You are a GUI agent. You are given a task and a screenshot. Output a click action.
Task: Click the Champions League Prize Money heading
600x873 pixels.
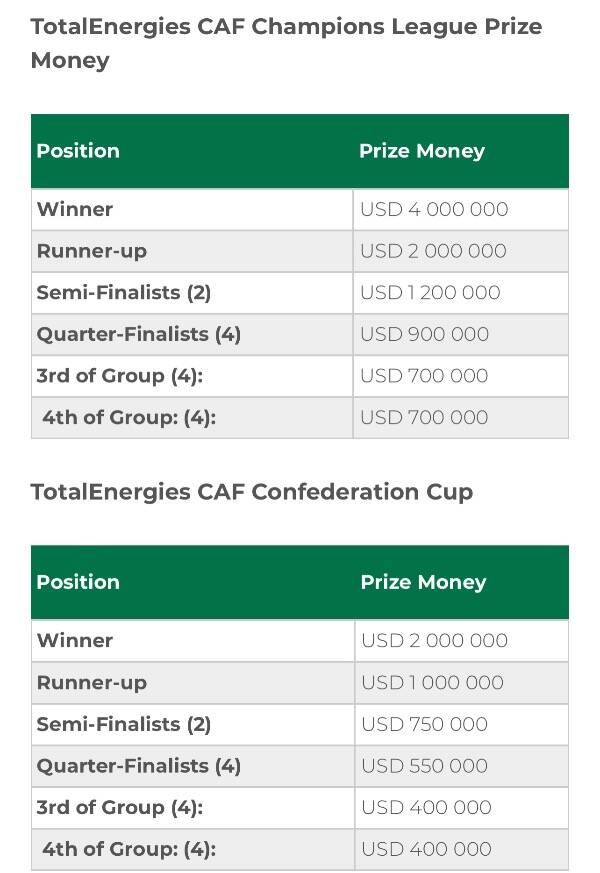(286, 43)
